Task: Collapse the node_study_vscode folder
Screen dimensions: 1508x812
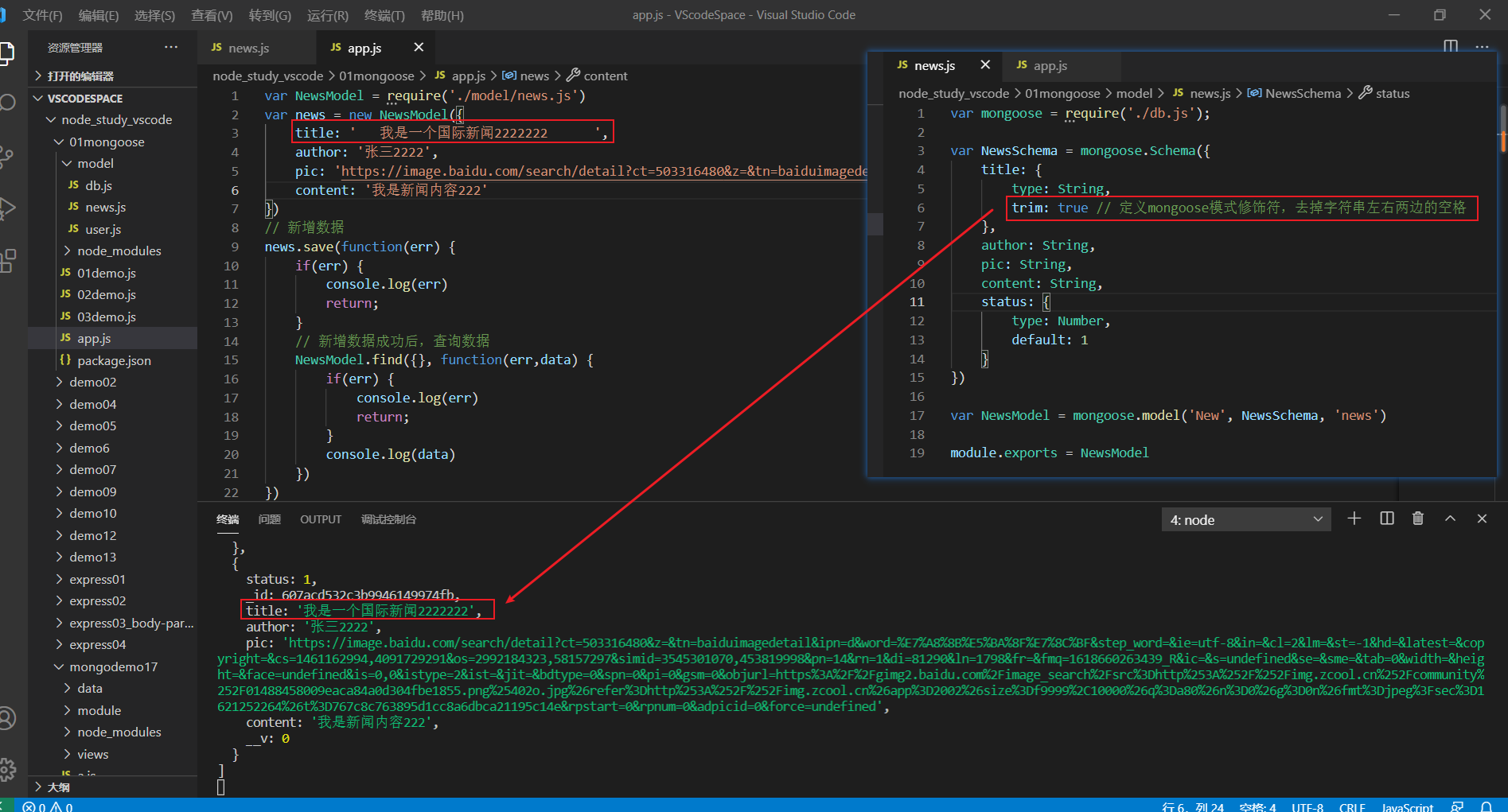Action: click(112, 120)
